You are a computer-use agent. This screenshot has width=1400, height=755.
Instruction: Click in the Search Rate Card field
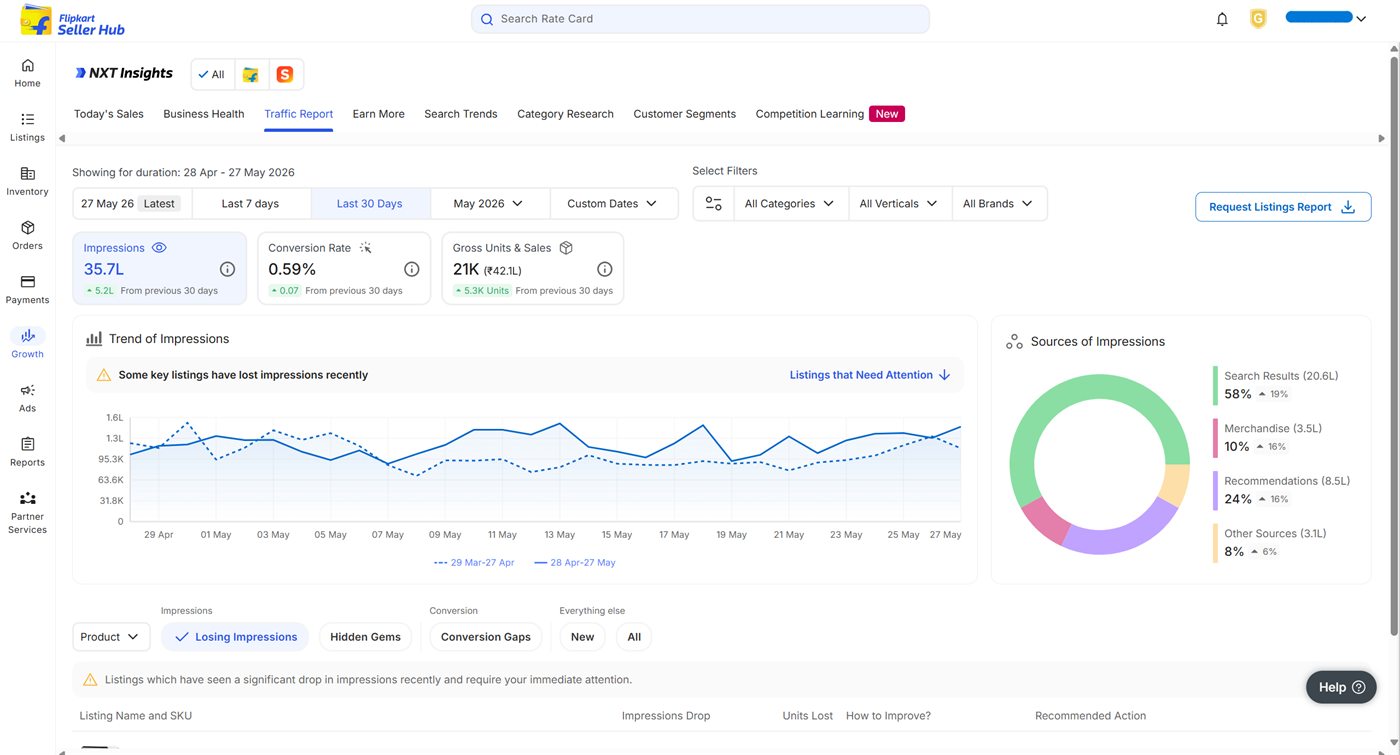(700, 19)
